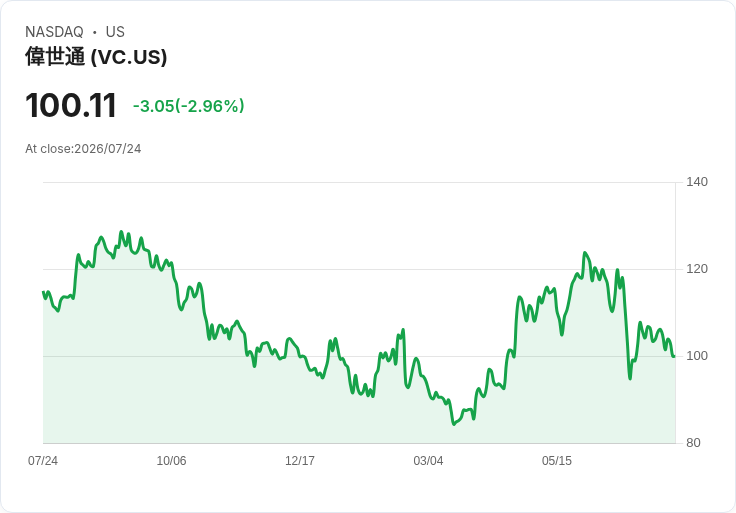Click the 10/06 x-axis date label
The image size is (736, 513).
[171, 461]
